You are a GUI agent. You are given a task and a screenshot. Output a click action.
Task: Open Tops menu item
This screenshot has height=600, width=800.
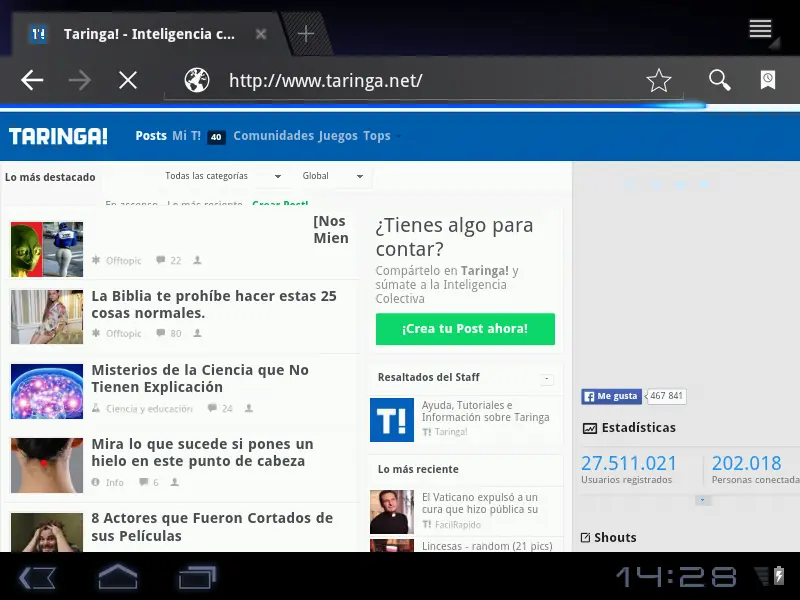(377, 136)
